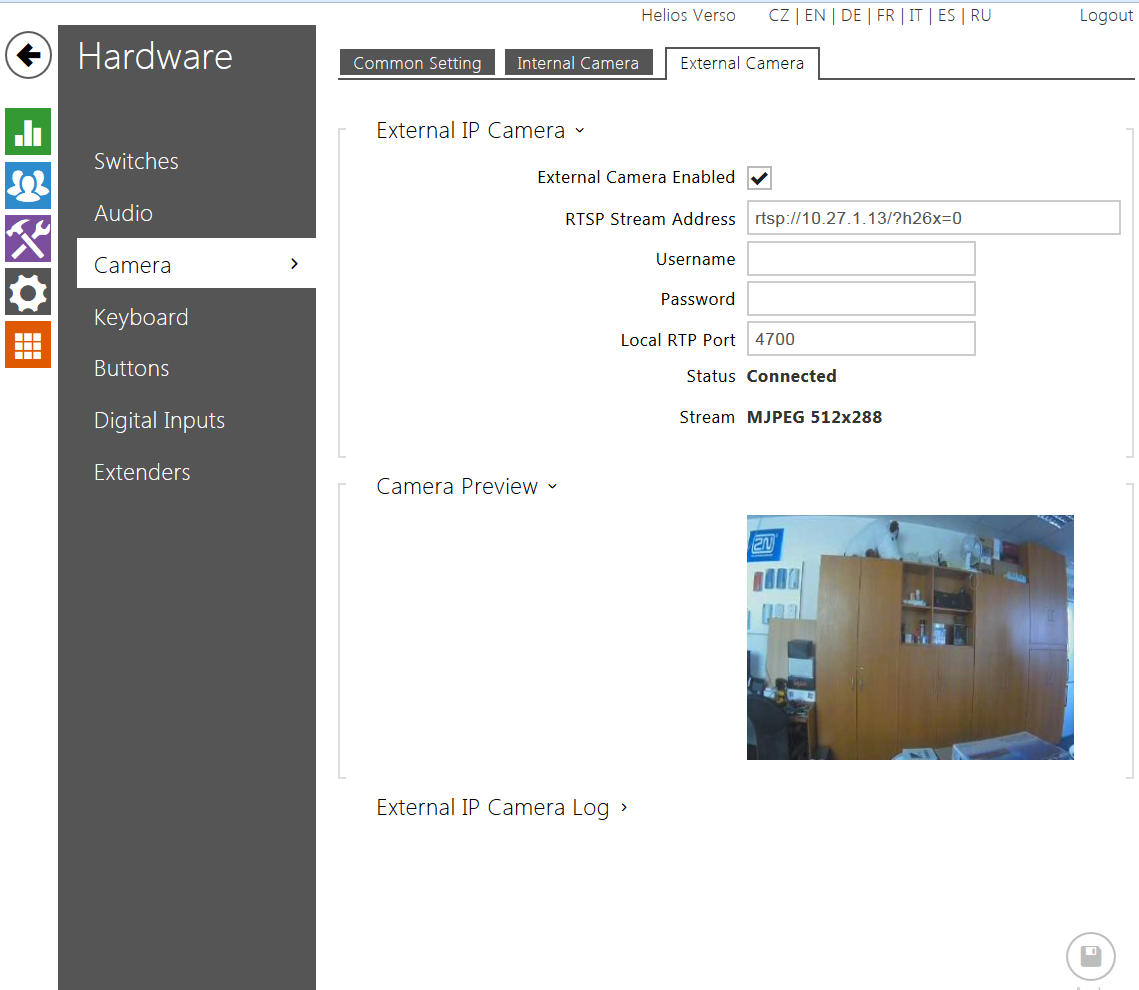Uncheck External Camera Enabled checkbox

(x=759, y=178)
